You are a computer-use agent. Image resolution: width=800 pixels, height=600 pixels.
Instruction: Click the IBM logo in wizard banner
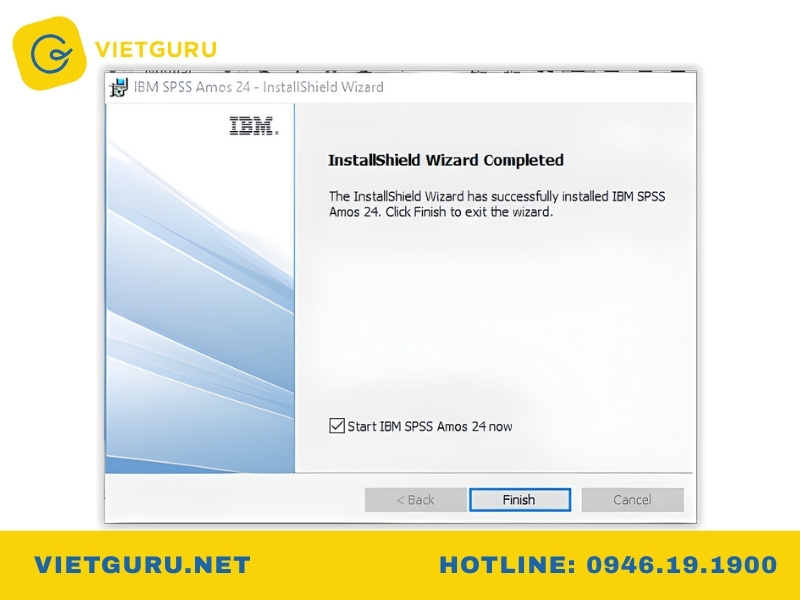point(254,126)
